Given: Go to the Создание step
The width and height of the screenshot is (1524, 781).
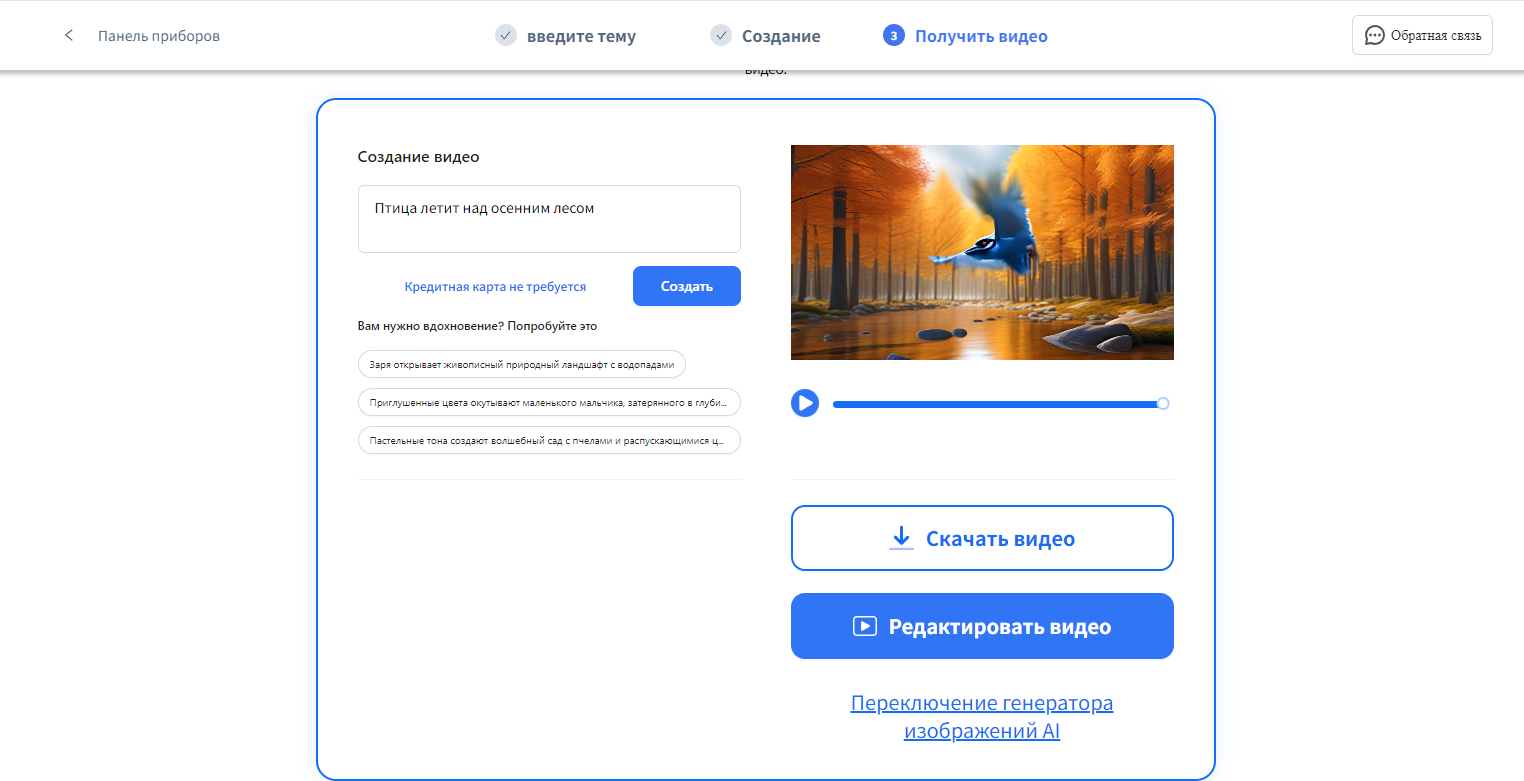Looking at the screenshot, I should (780, 36).
